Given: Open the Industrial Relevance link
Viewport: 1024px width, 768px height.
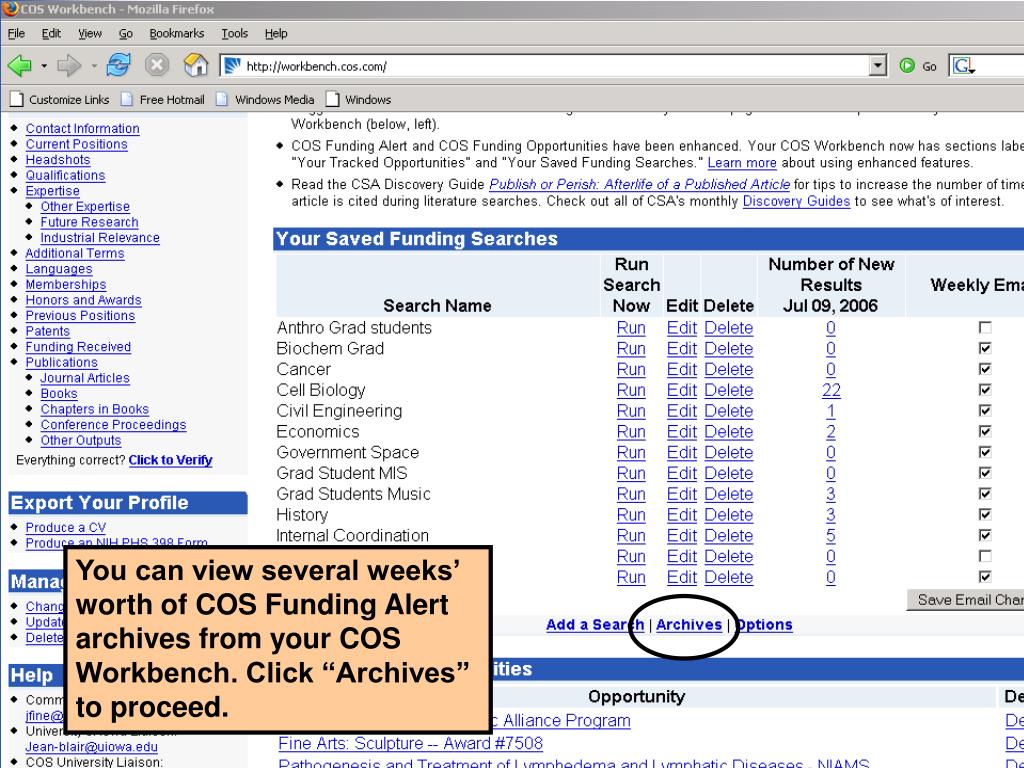Looking at the screenshot, I should point(100,238).
